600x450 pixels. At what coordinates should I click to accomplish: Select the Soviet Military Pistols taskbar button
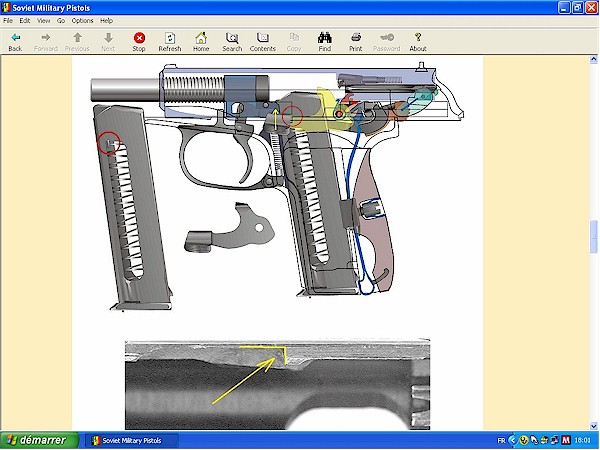(131, 440)
